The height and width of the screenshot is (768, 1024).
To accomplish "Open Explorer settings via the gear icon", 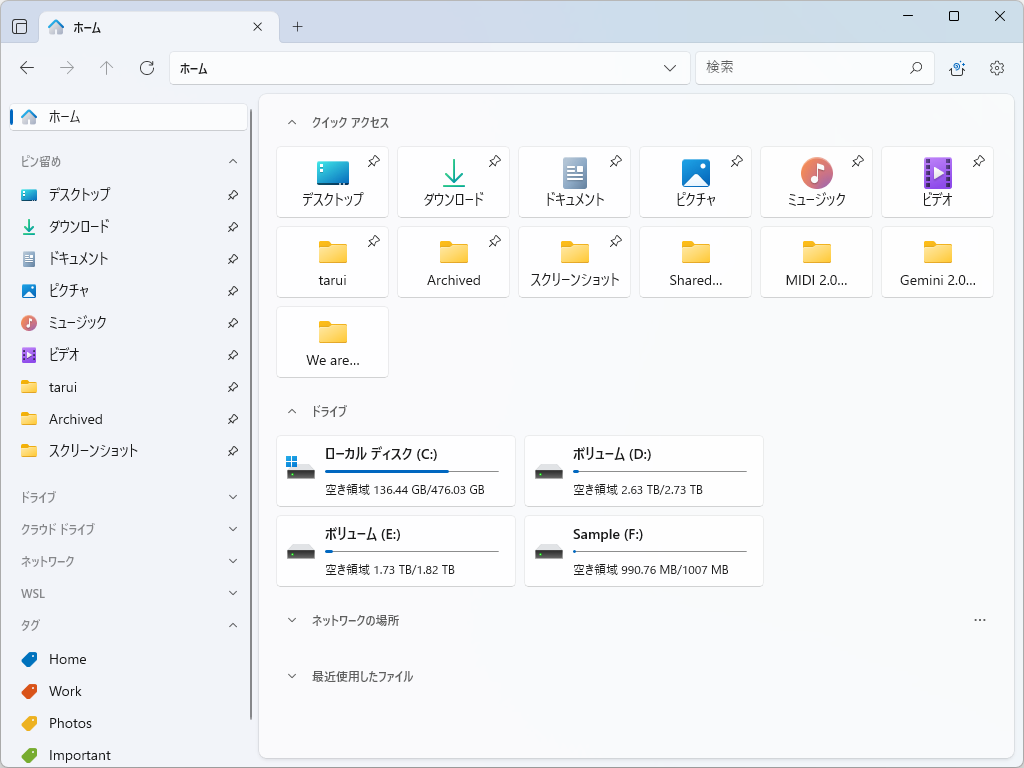I will point(996,67).
